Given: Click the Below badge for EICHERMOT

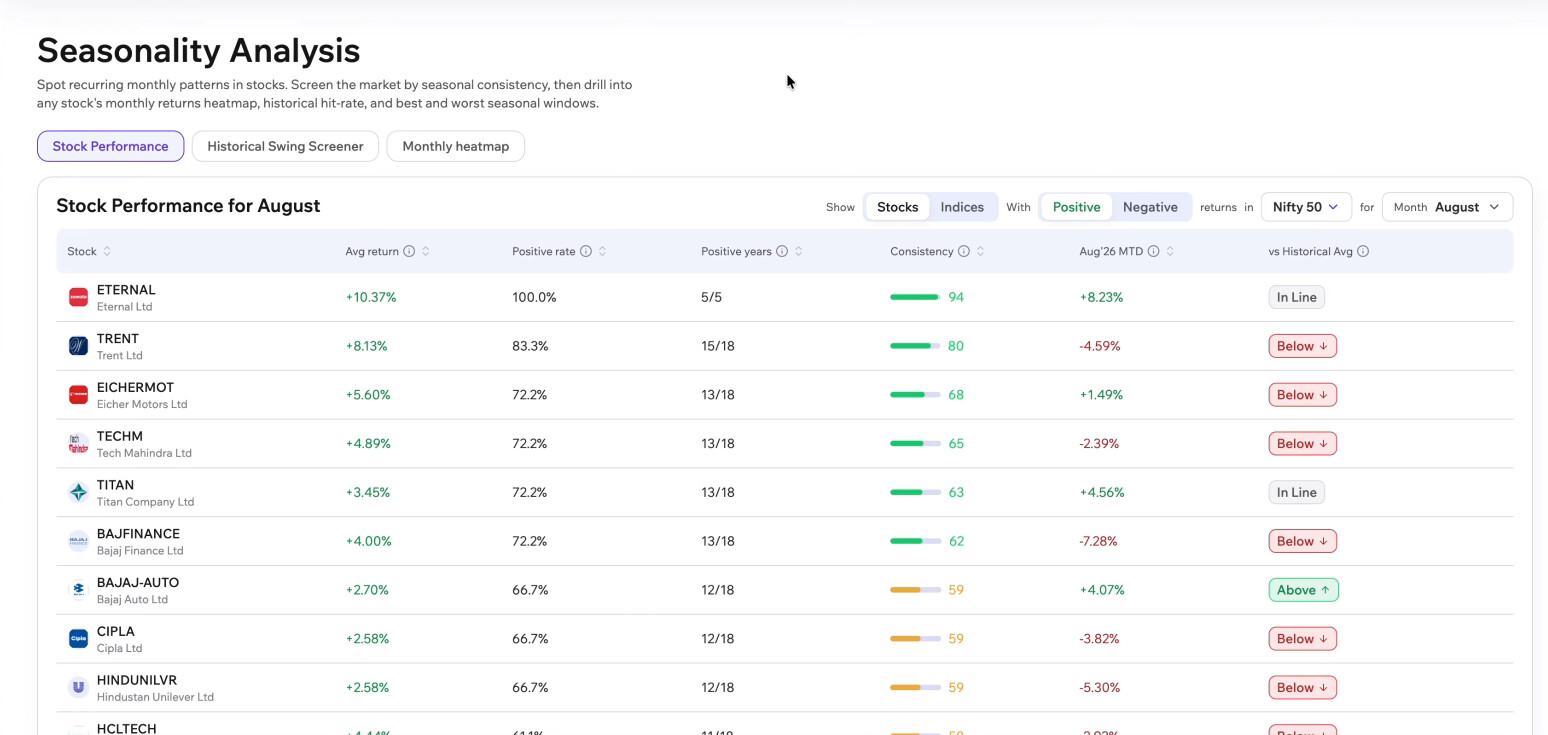Looking at the screenshot, I should click(x=1303, y=395).
